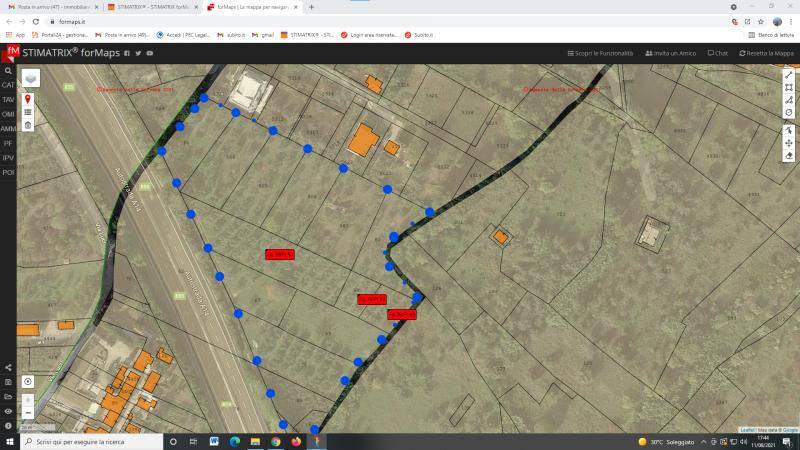The height and width of the screenshot is (450, 800).
Task: Click the Windows taskbar search box
Action: [90, 441]
